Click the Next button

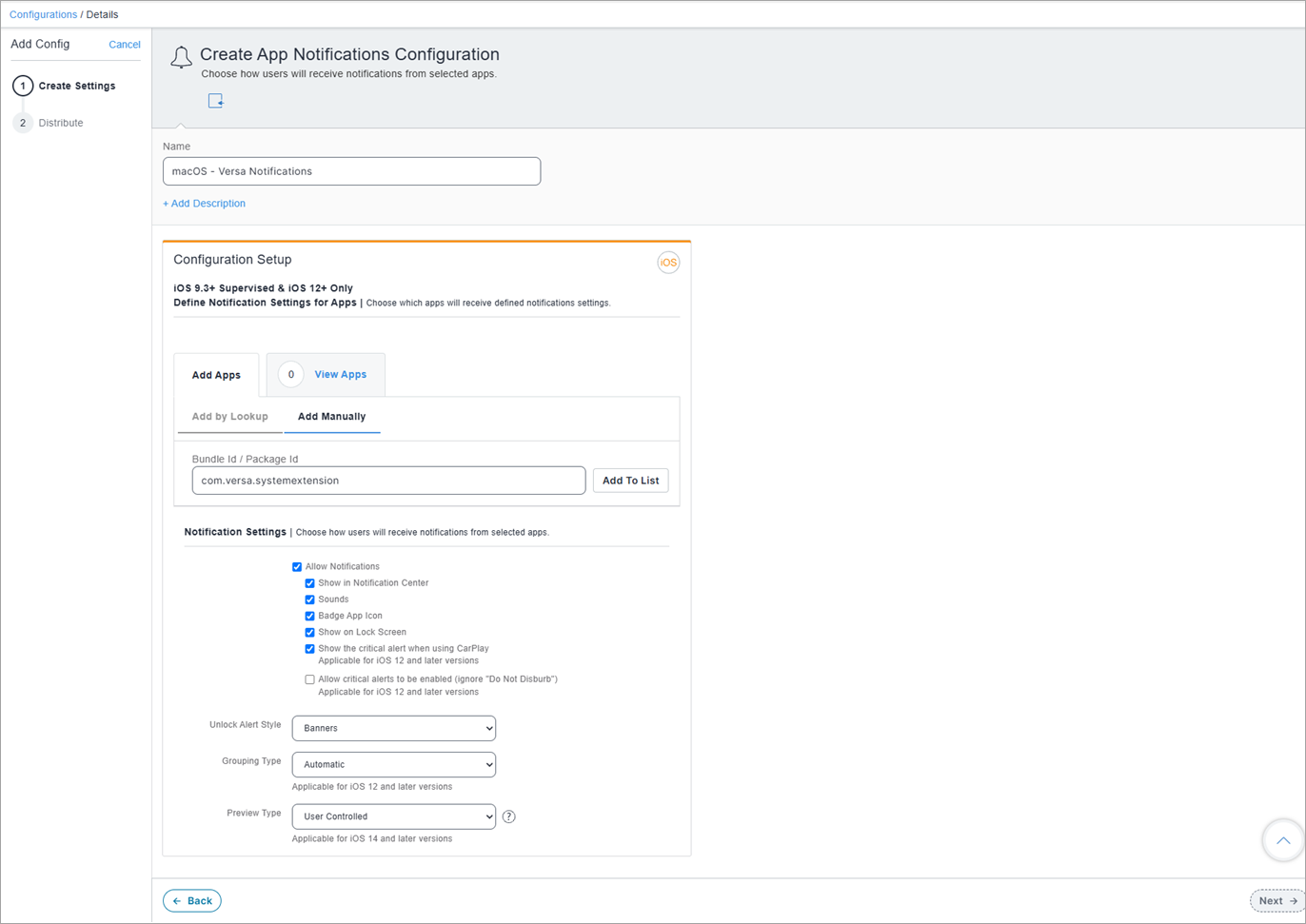[1277, 900]
